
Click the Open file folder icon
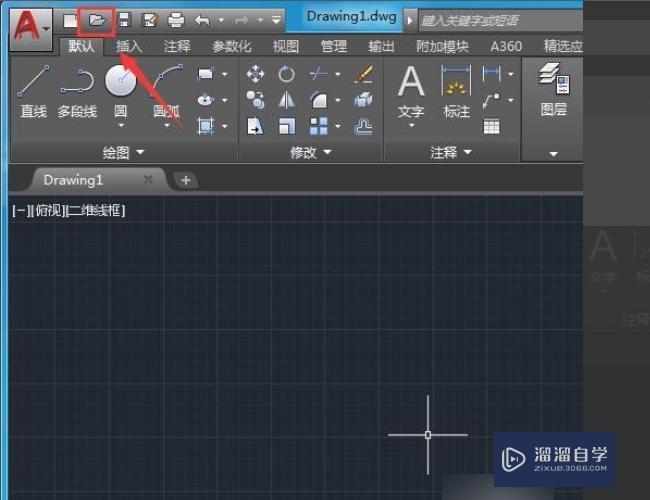tap(97, 20)
